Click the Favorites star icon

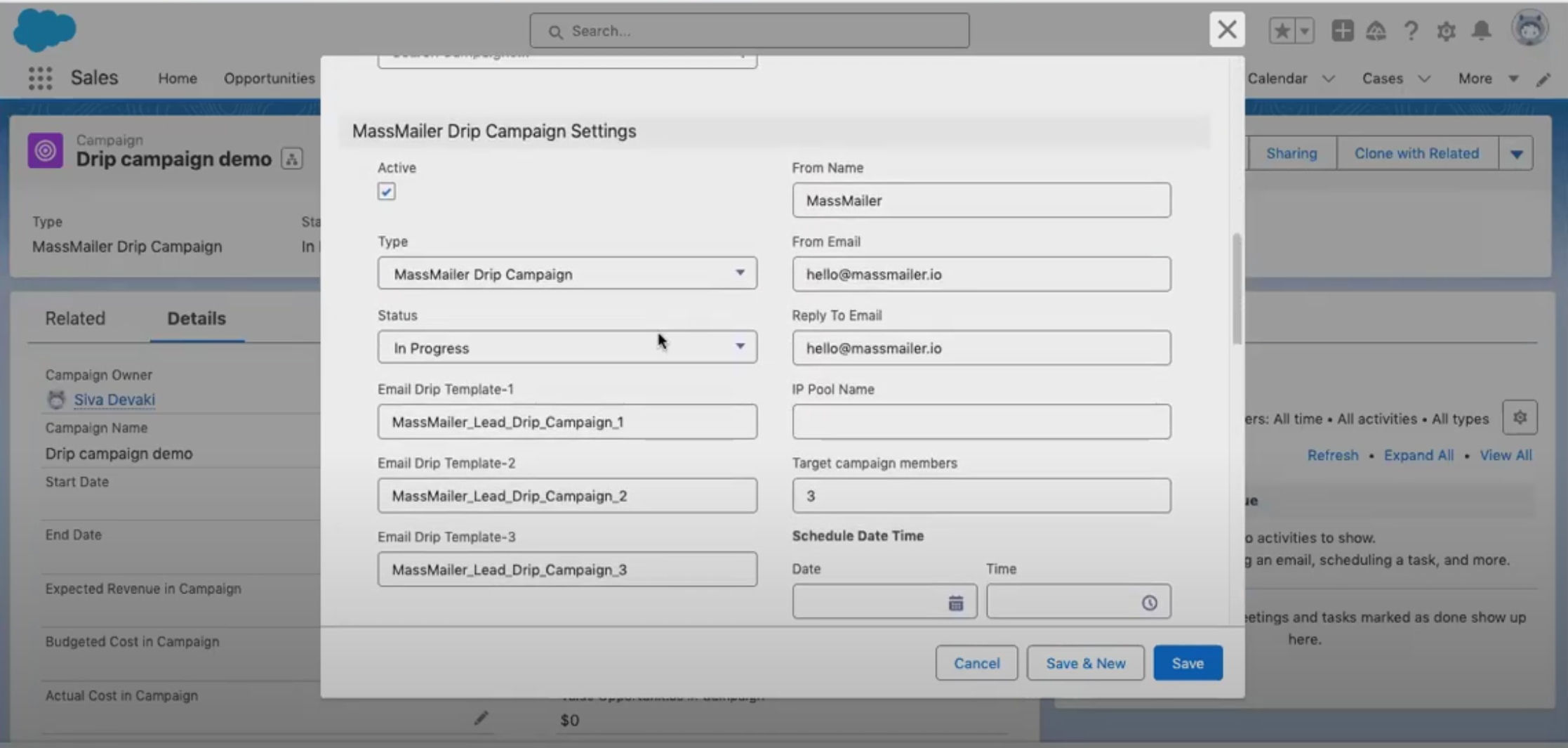tap(1282, 31)
